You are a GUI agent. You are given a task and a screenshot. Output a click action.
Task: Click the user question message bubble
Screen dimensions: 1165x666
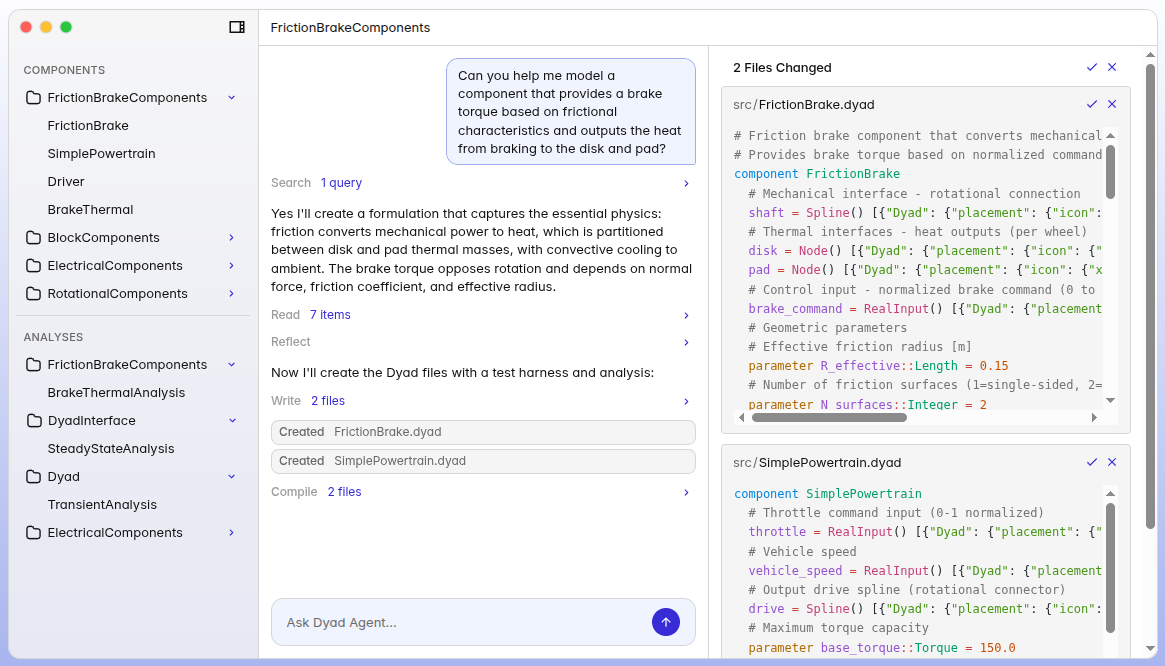[571, 111]
